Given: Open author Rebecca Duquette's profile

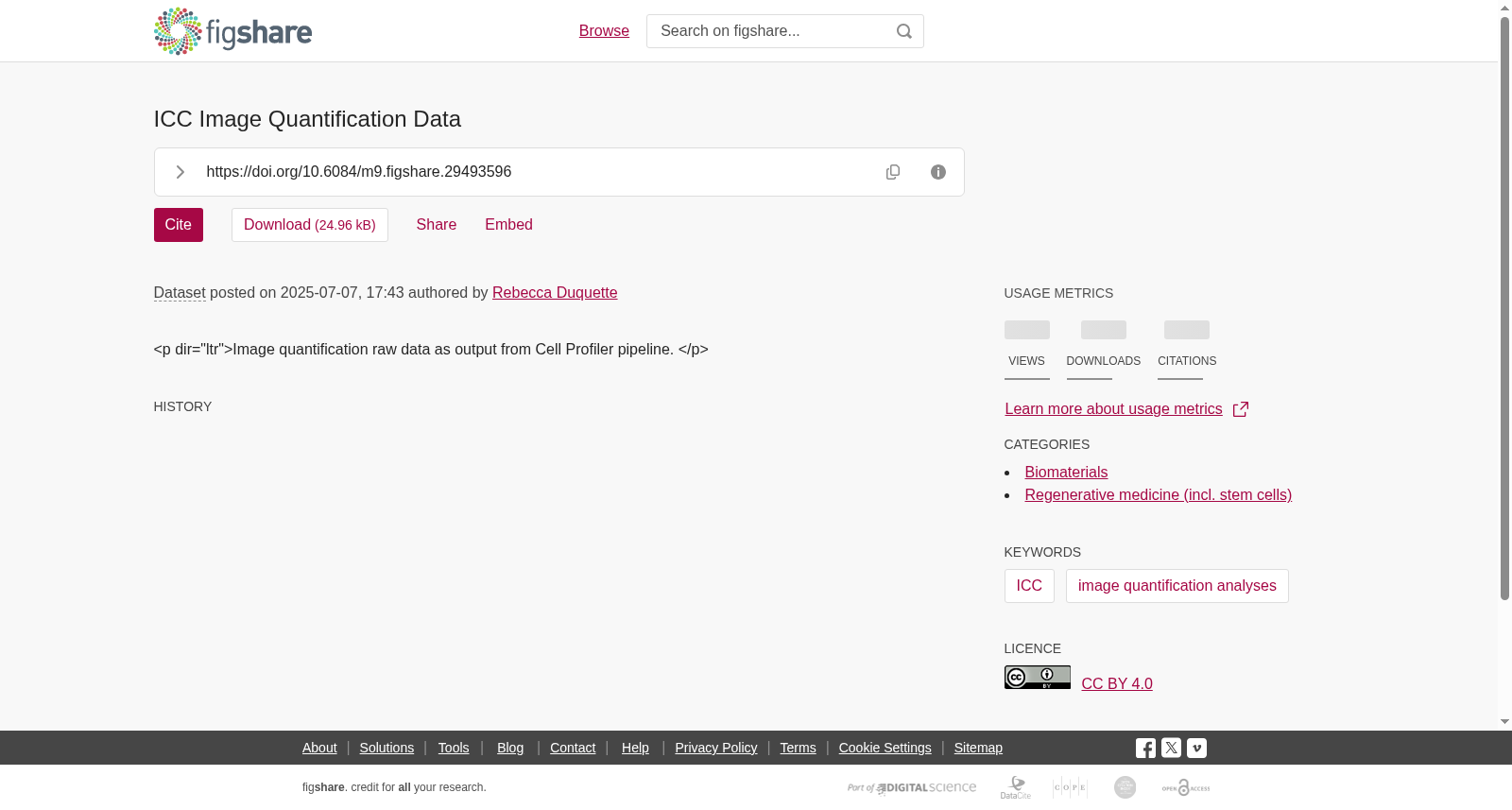Looking at the screenshot, I should [x=555, y=293].
